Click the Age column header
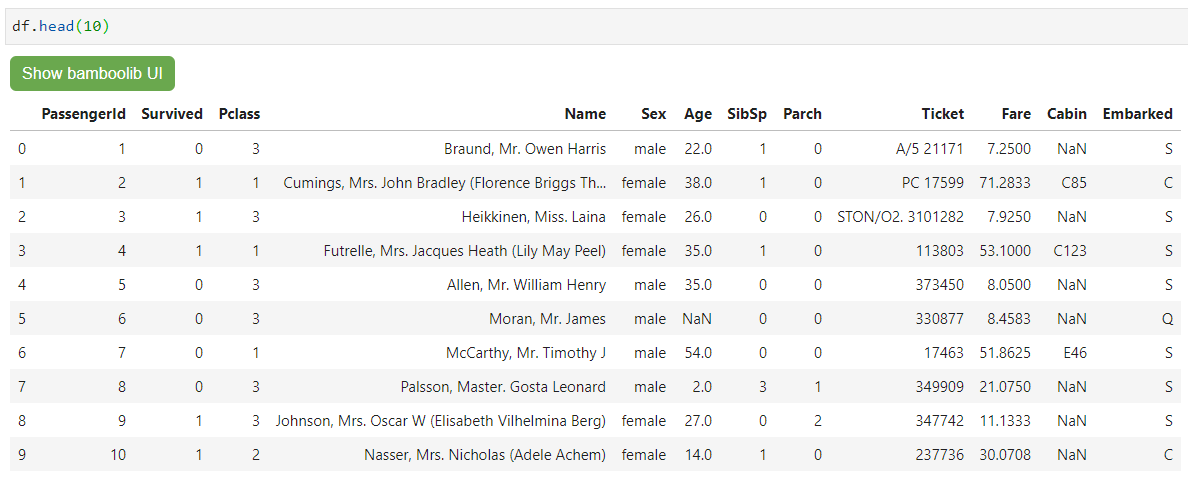 698,114
